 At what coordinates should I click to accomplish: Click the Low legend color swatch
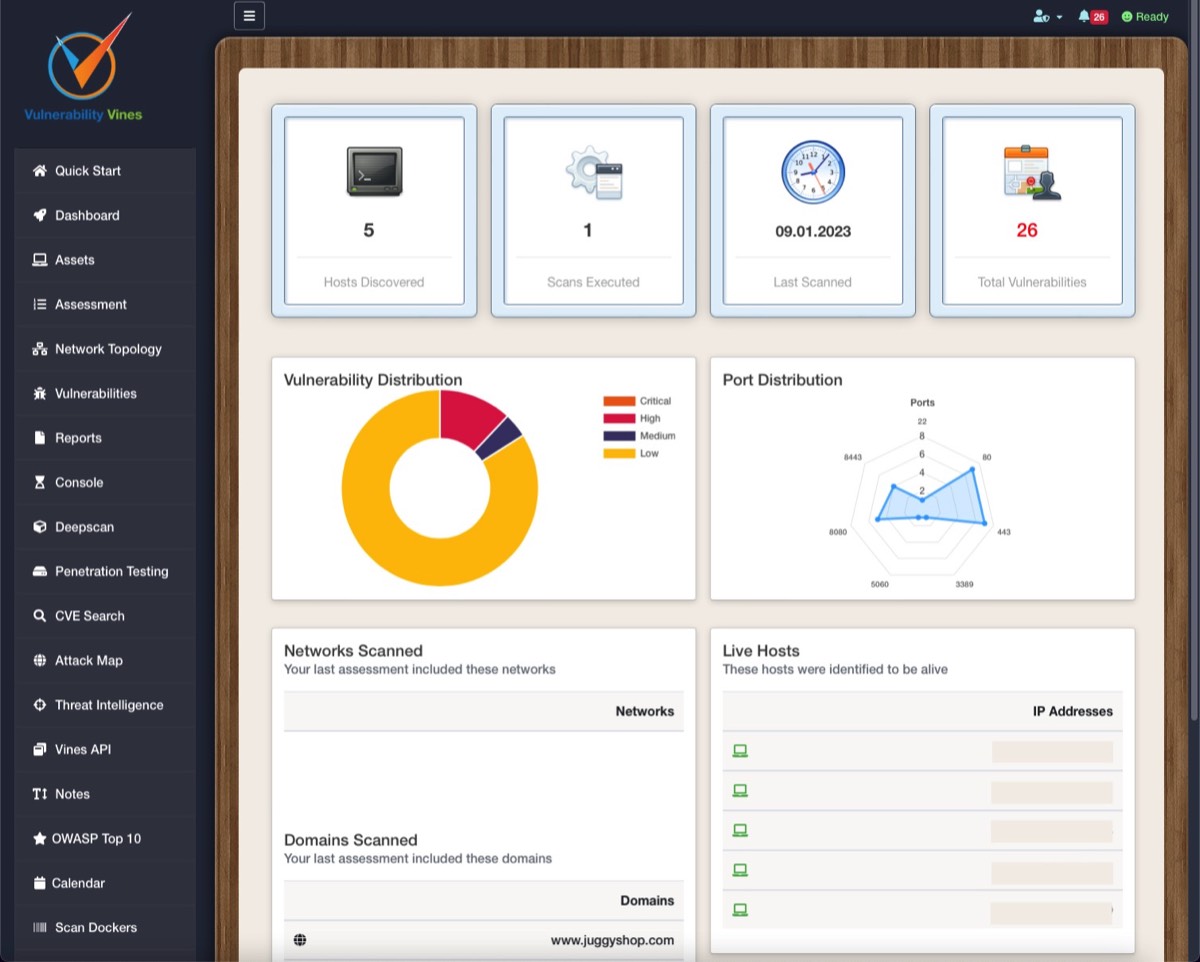pos(619,454)
